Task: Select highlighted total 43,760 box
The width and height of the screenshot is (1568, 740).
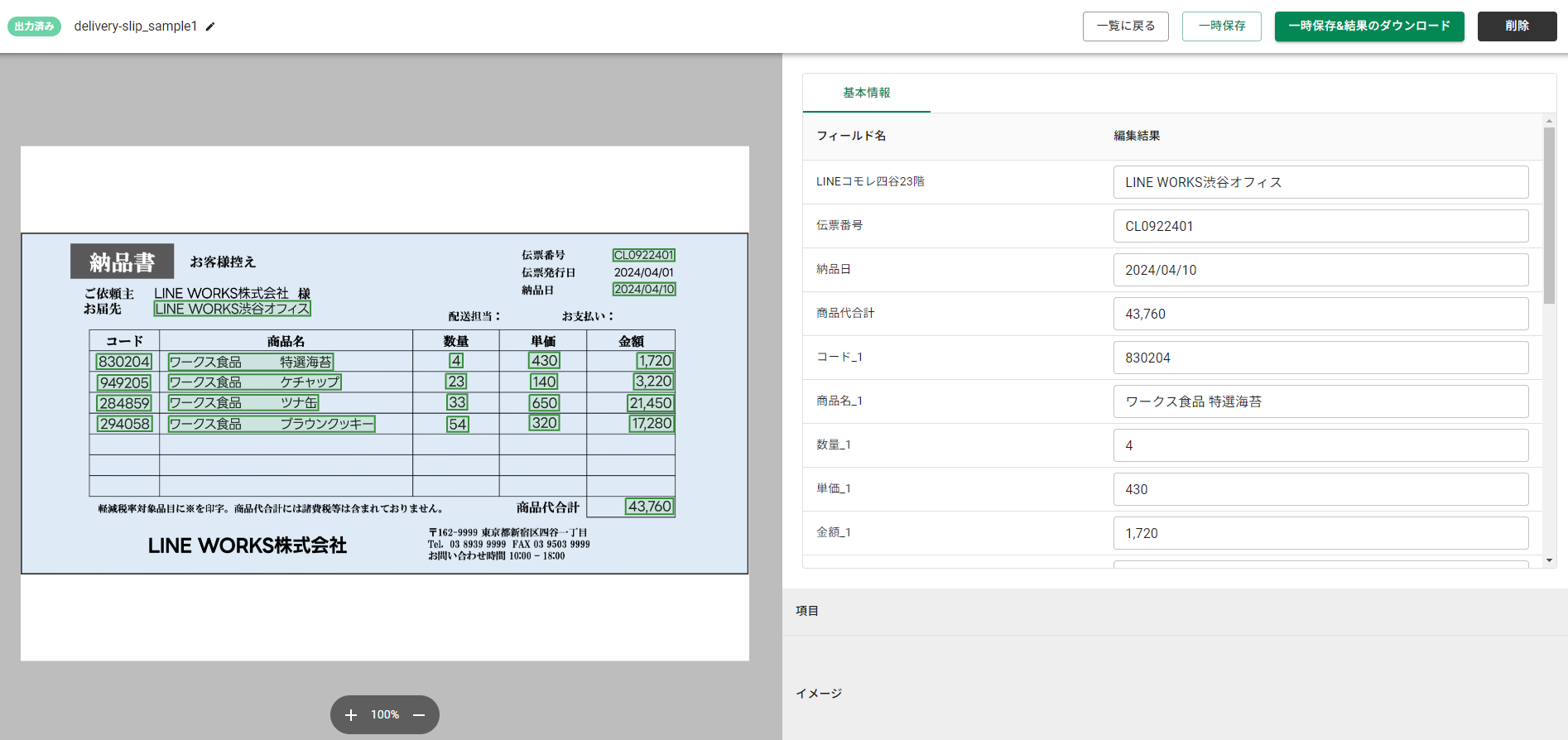Action: [650, 507]
